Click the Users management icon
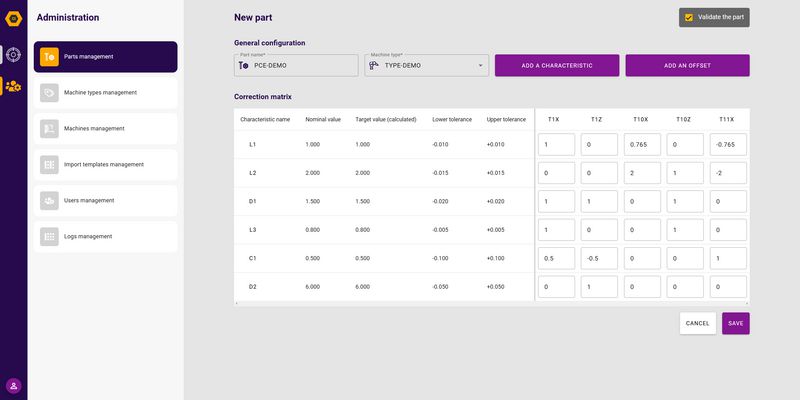The height and width of the screenshot is (400, 800). click(49, 201)
